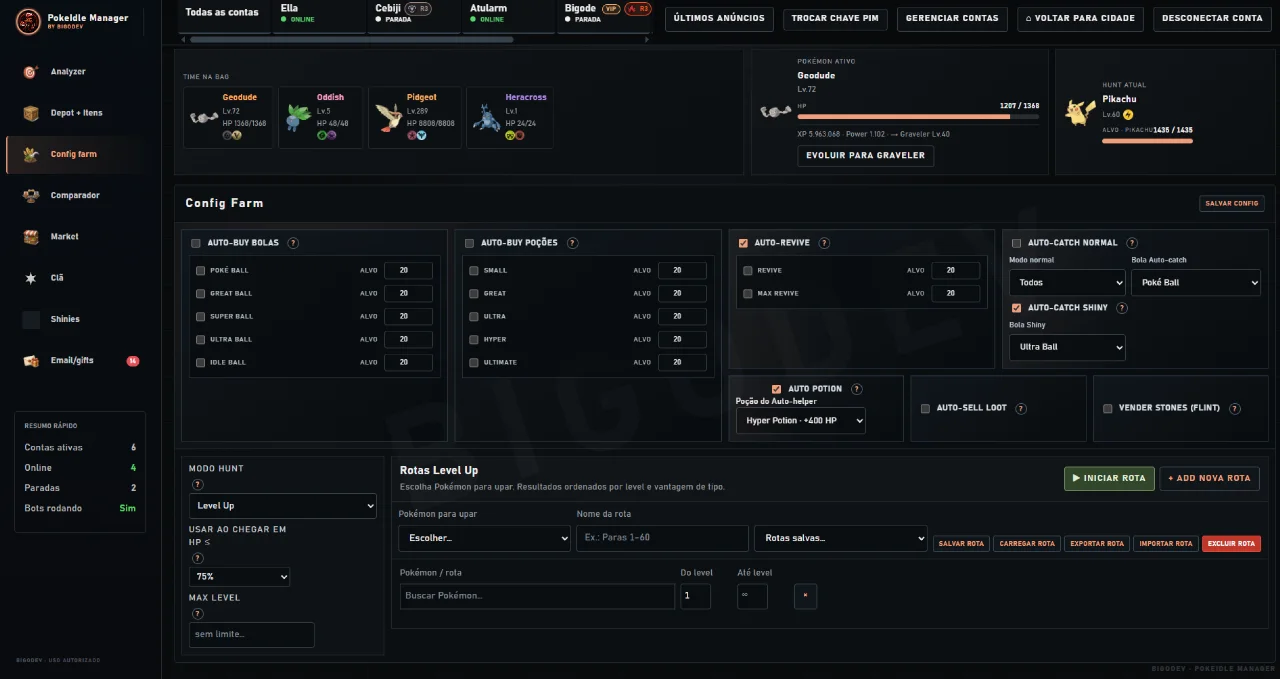This screenshot has width=1280, height=679.
Task: Enable the Auto-buy Bolas checkbox
Action: (x=196, y=243)
